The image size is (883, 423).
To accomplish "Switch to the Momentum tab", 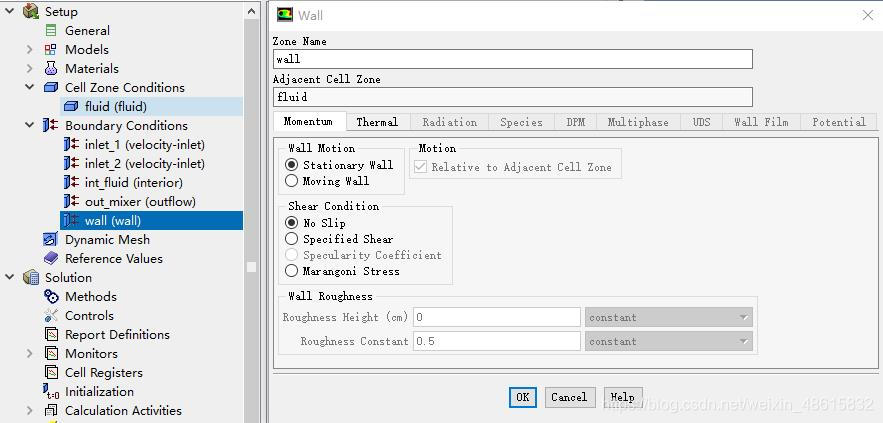I will 308,122.
